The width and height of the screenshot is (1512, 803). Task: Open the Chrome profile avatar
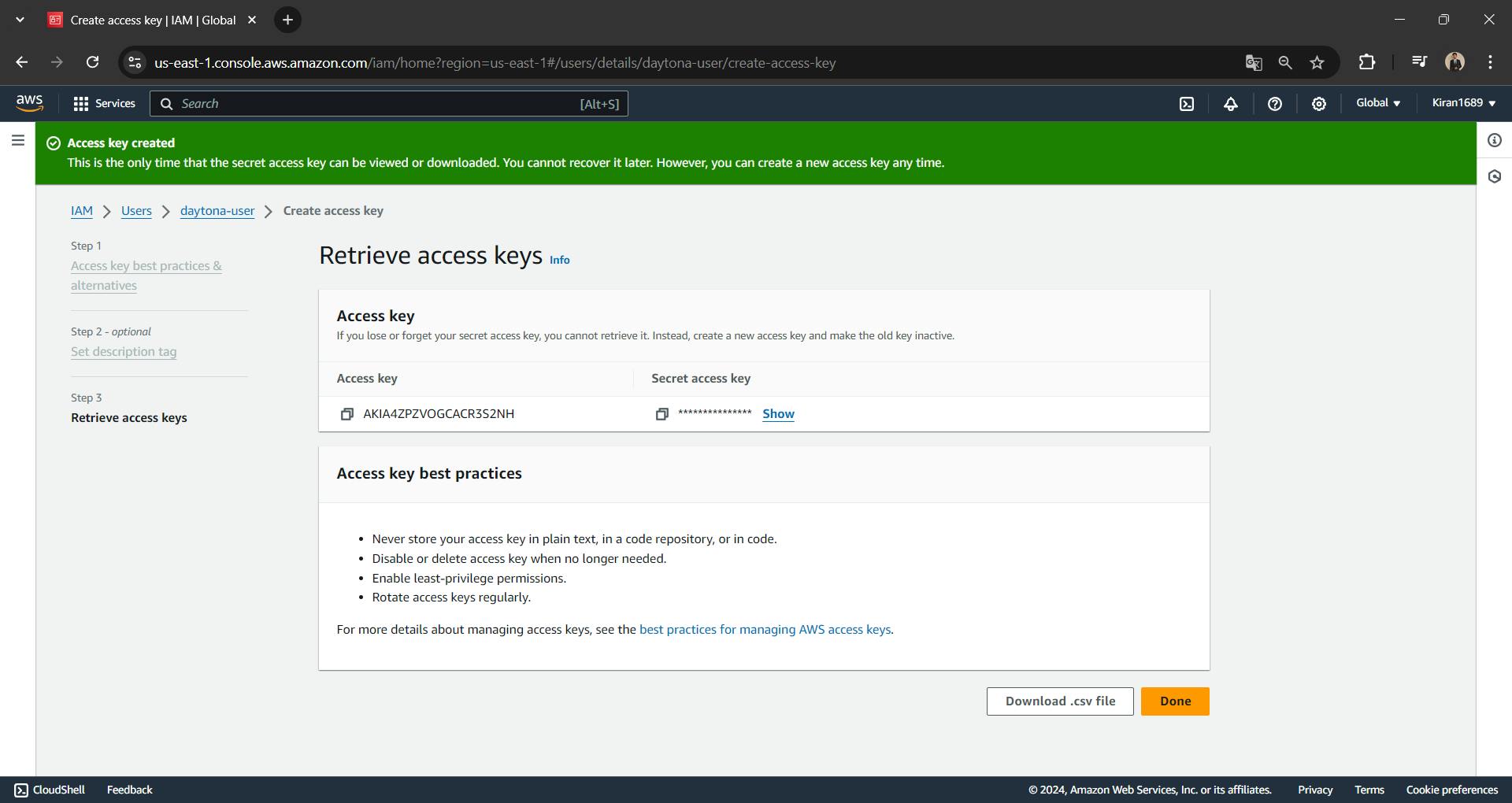[x=1455, y=62]
